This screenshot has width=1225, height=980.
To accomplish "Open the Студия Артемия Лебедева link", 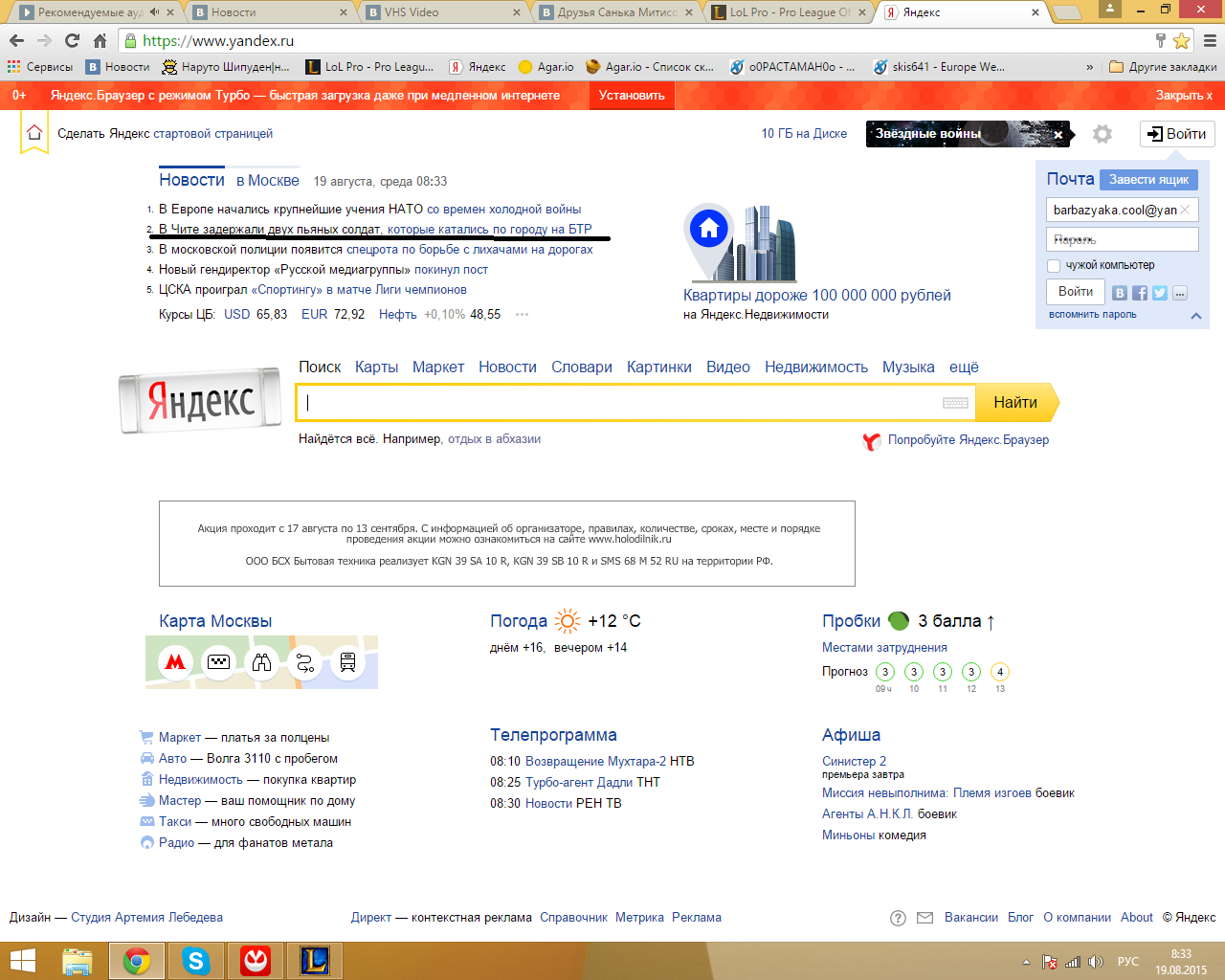I will (x=146, y=918).
